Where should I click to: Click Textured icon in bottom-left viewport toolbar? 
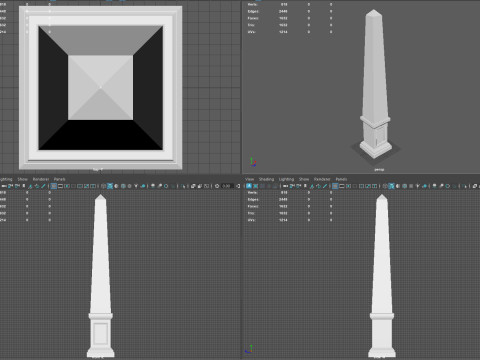[x=129, y=186]
